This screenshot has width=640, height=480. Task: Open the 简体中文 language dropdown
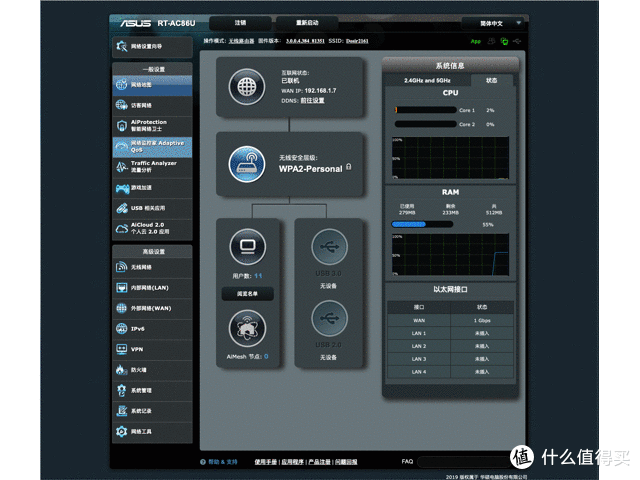pyautogui.click(x=493, y=23)
